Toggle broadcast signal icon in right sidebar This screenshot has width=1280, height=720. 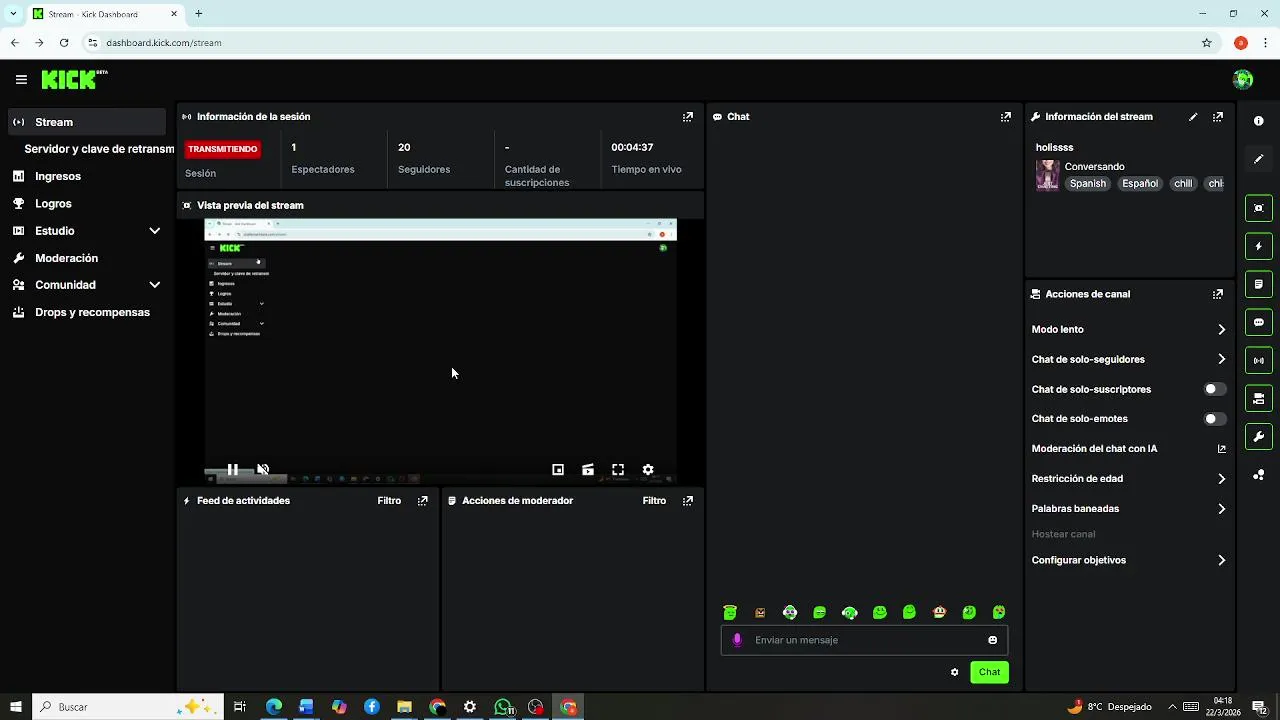point(1259,360)
